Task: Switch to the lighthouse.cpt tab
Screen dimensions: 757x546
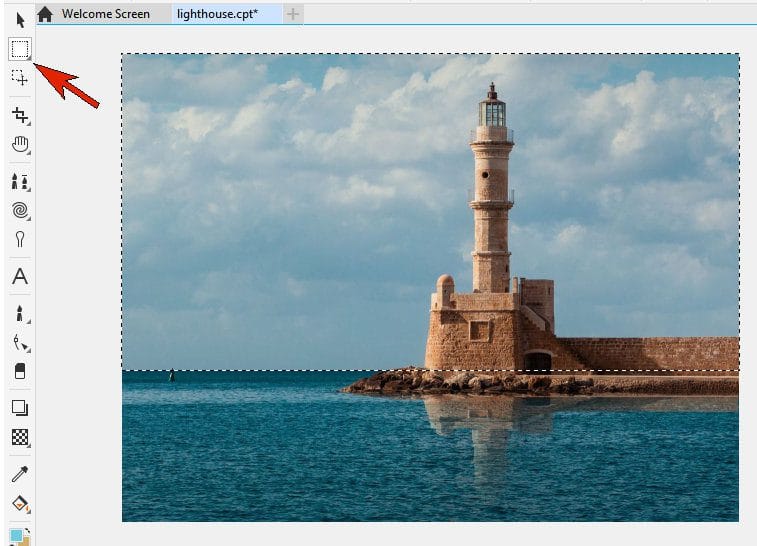Action: click(x=217, y=14)
